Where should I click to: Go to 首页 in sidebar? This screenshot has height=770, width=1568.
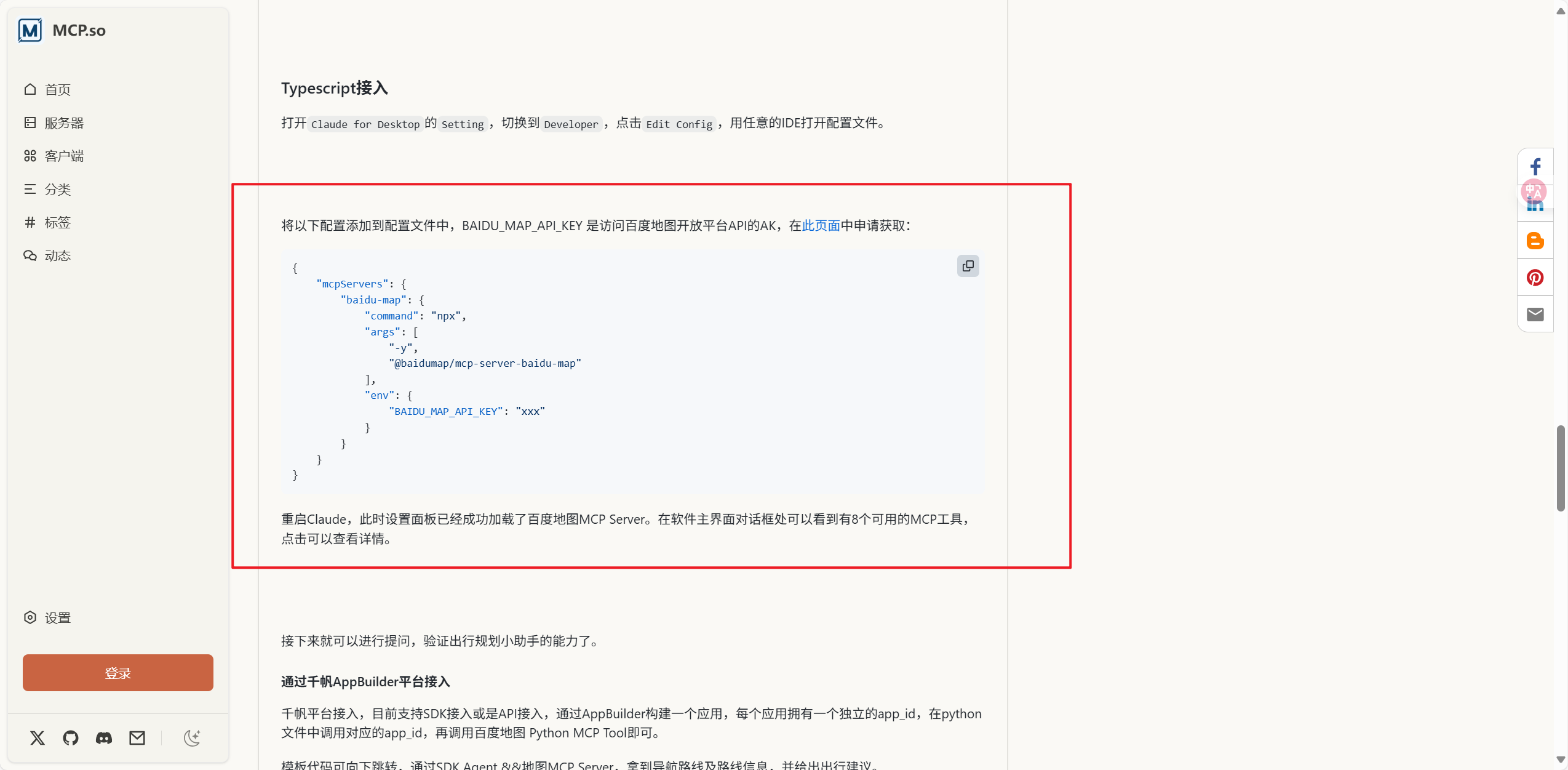pos(57,90)
